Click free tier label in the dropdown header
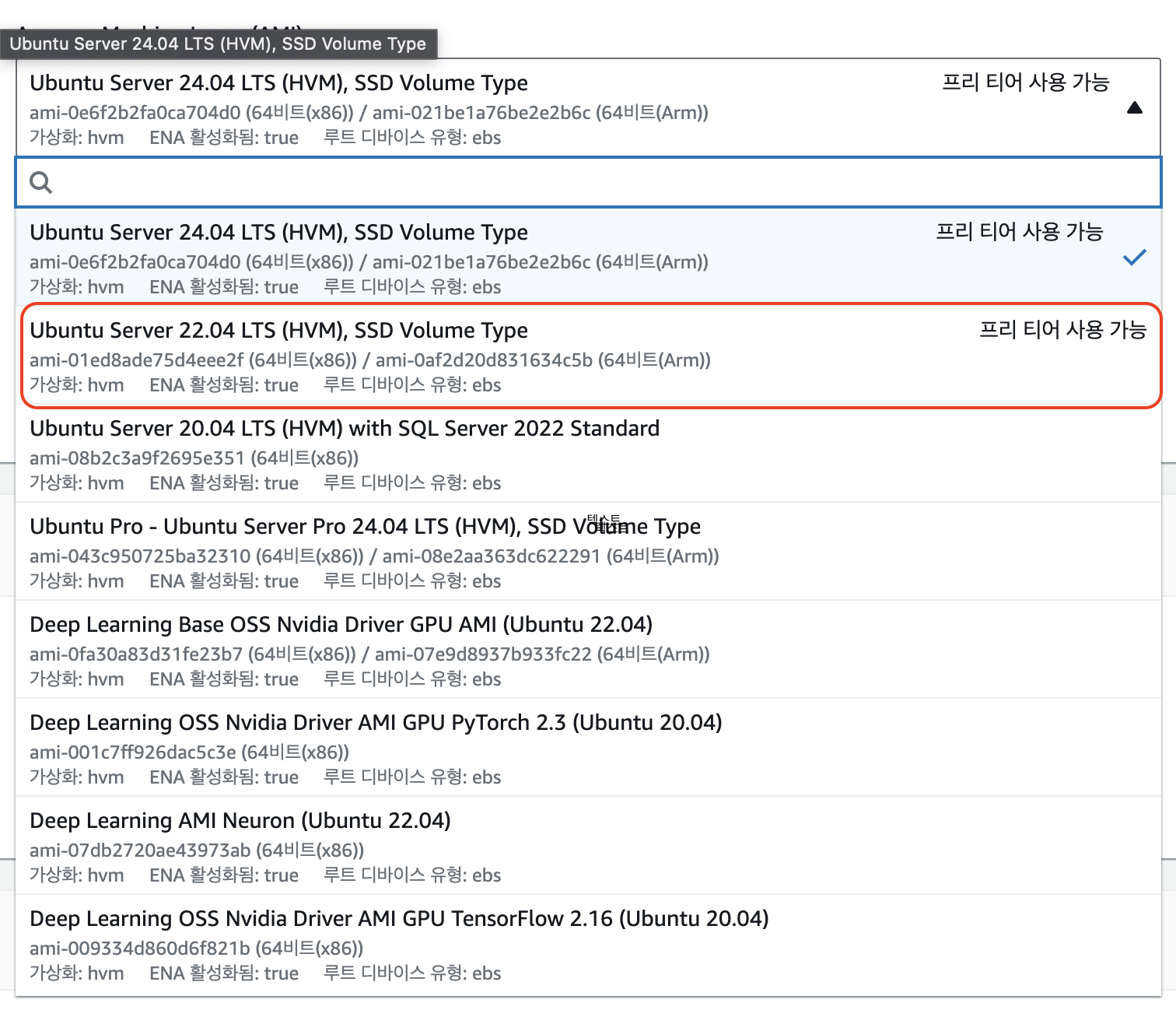 [x=1025, y=82]
